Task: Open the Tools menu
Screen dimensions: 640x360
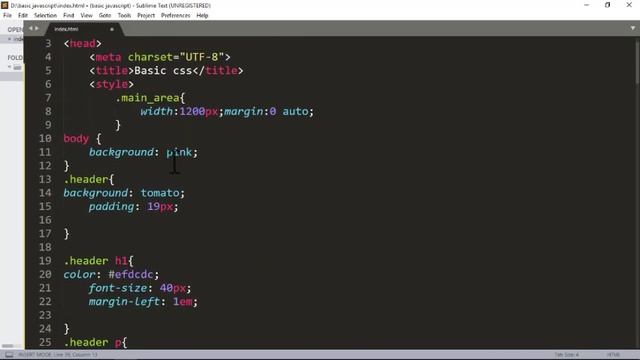Action: (124, 16)
